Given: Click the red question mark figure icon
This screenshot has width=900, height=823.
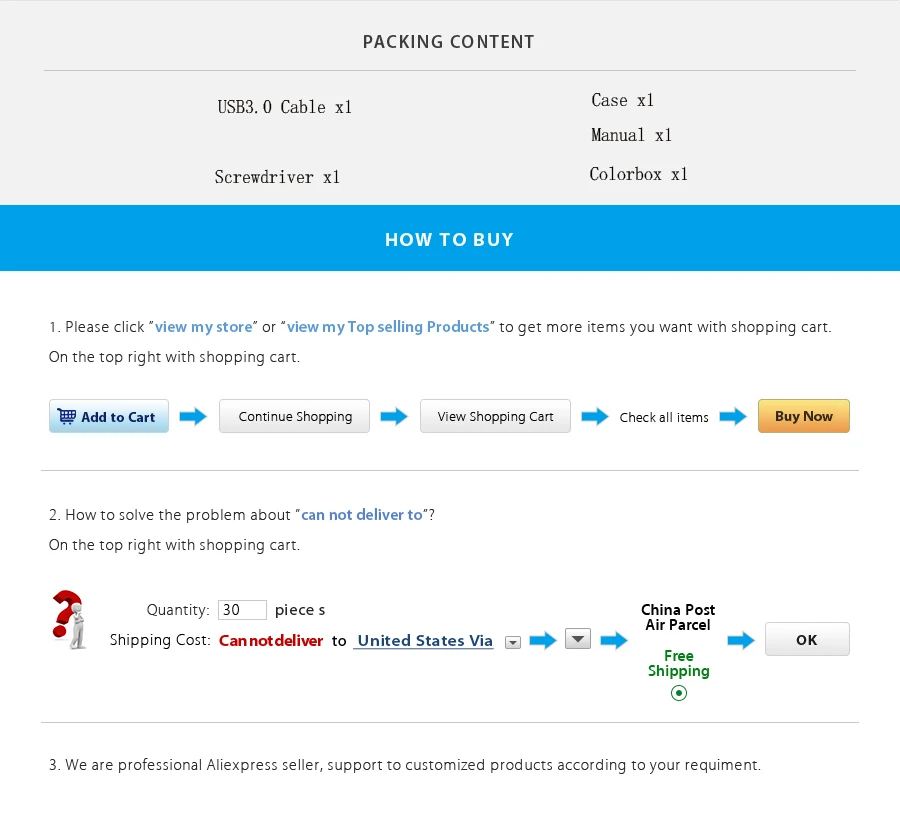Looking at the screenshot, I should [x=68, y=620].
